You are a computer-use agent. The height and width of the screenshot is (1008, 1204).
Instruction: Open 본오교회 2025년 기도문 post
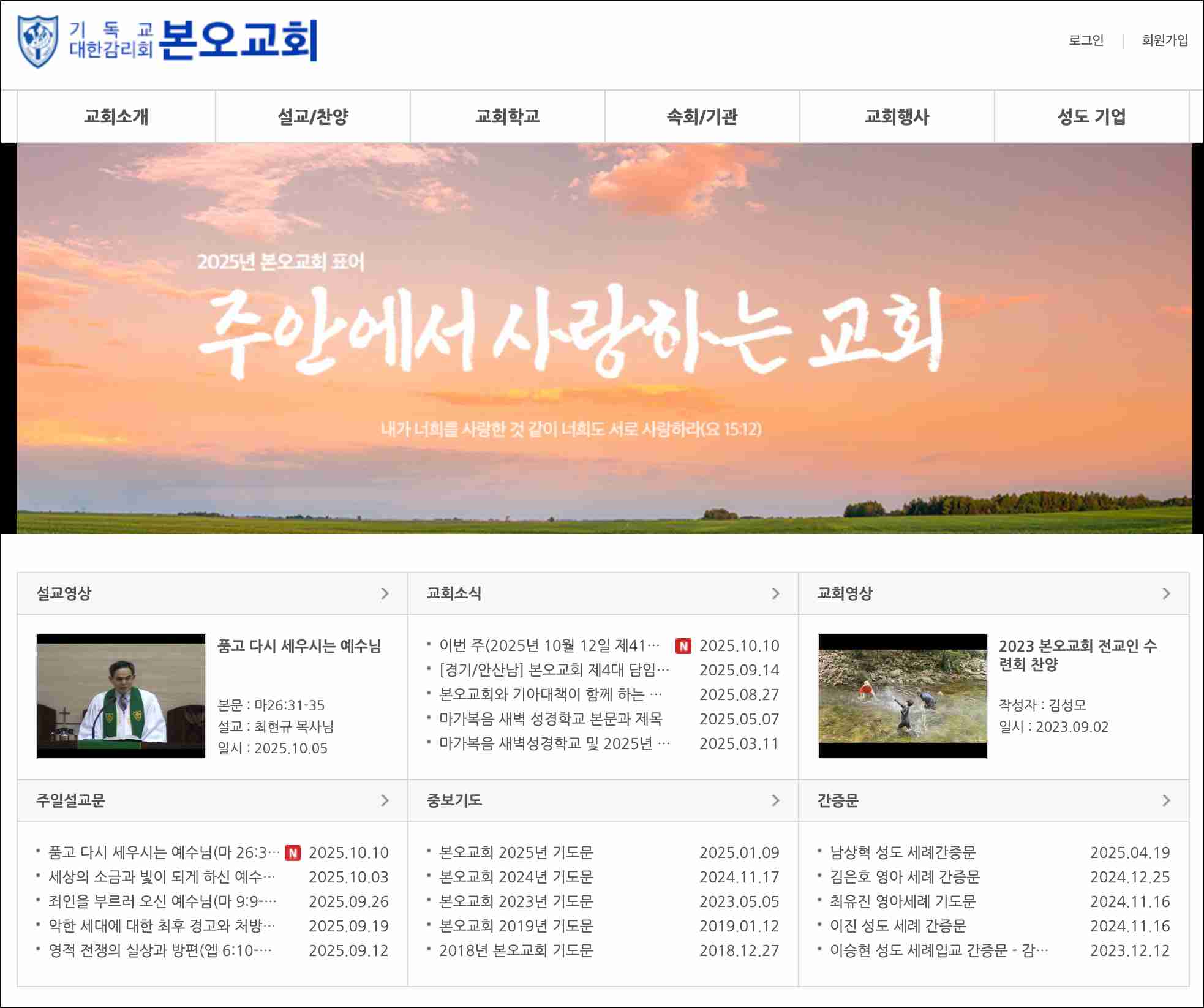(x=516, y=853)
